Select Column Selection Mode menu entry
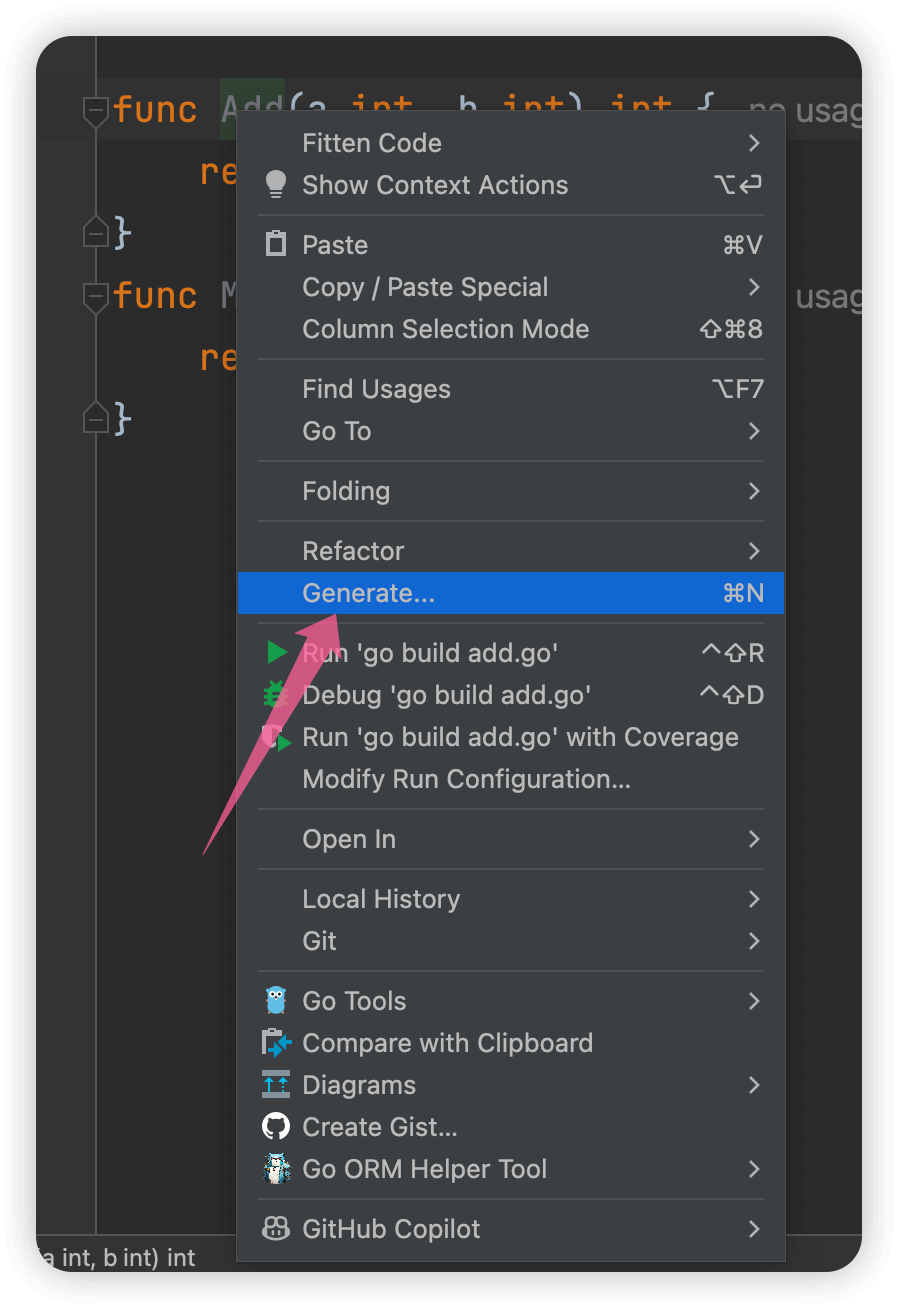This screenshot has width=898, height=1308. coord(445,329)
